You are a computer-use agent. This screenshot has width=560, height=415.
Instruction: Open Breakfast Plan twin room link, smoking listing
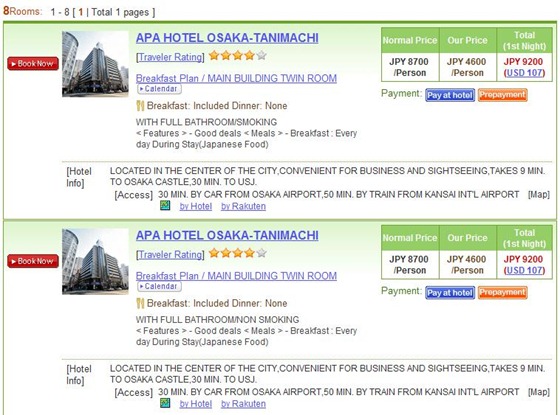click(x=236, y=78)
